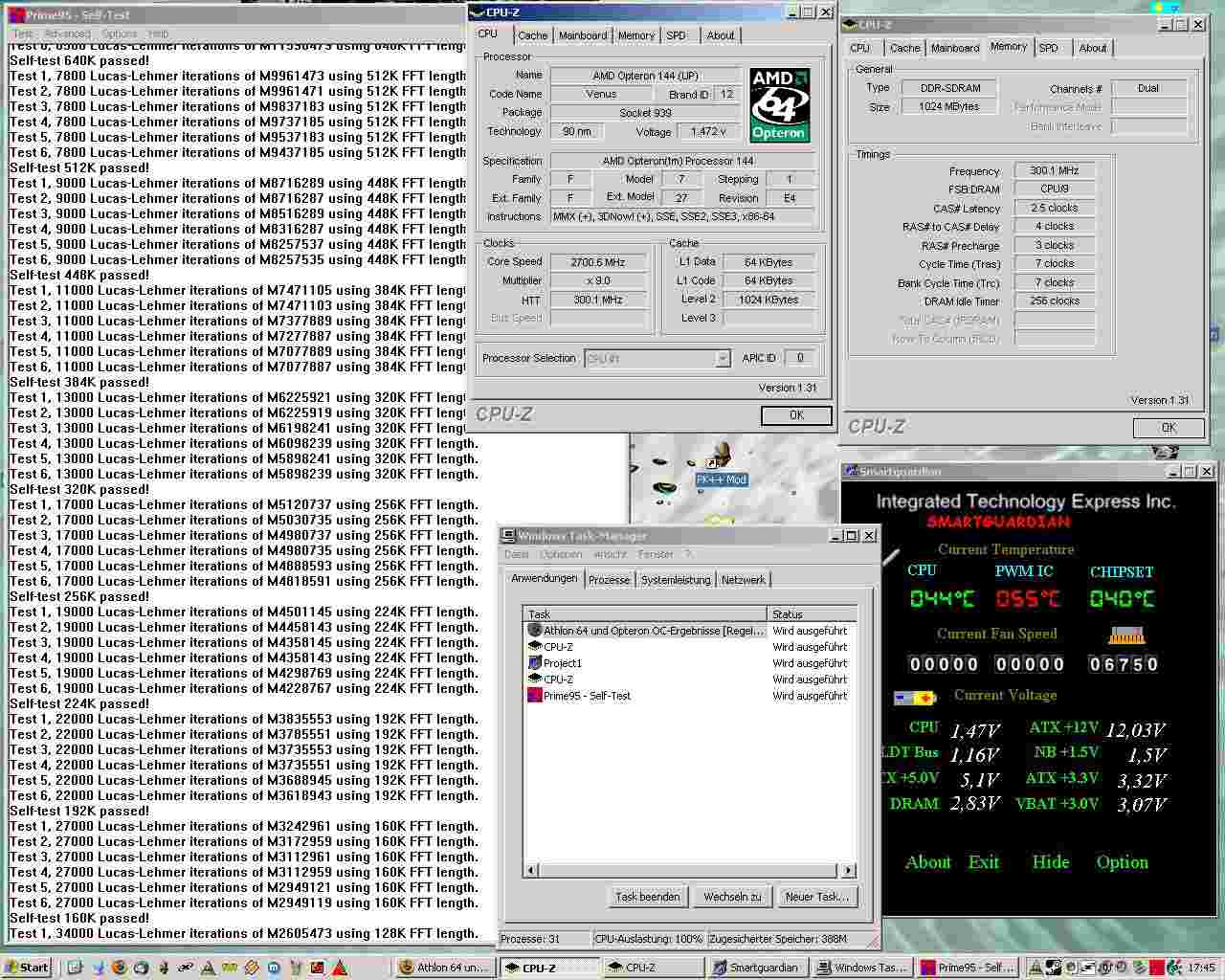The image size is (1225, 980).
Task: Click the memory Frequency value 300.1 MHz
Action: (1055, 170)
